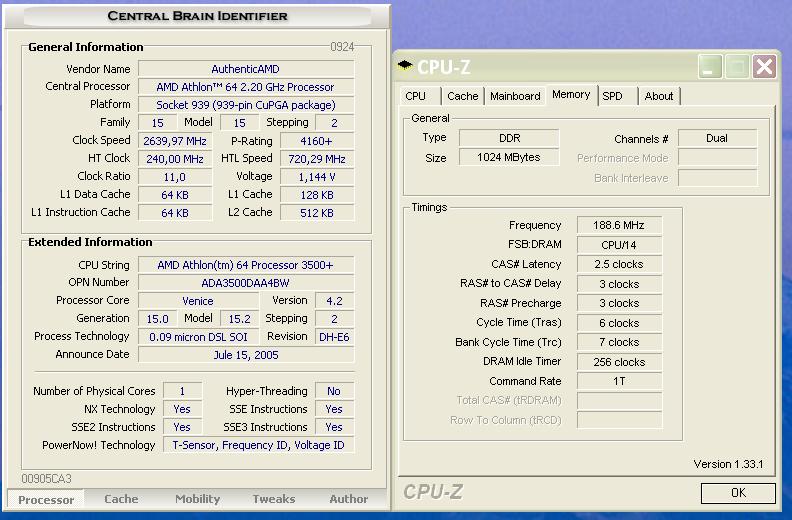Viewport: 792px width, 520px height.
Task: Click the Platform field Socket 939
Action: click(246, 105)
